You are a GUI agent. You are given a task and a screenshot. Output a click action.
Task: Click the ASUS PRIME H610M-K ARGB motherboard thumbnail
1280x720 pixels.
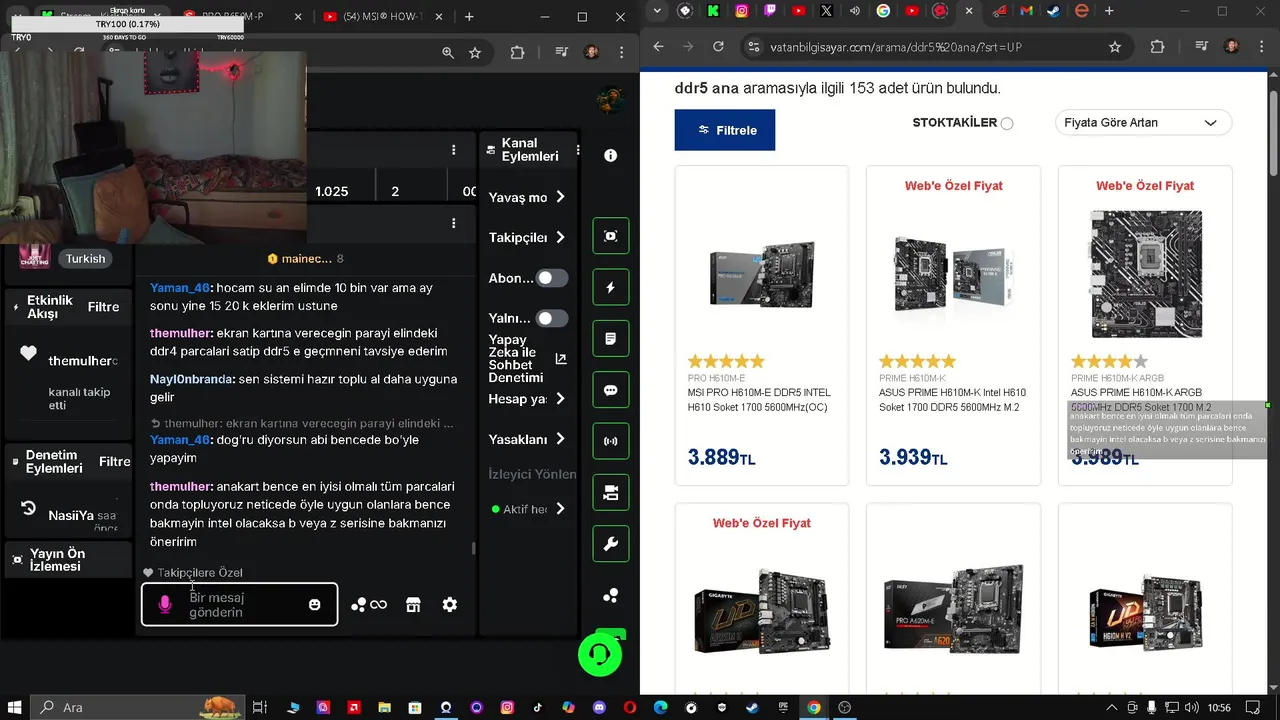pos(1146,273)
